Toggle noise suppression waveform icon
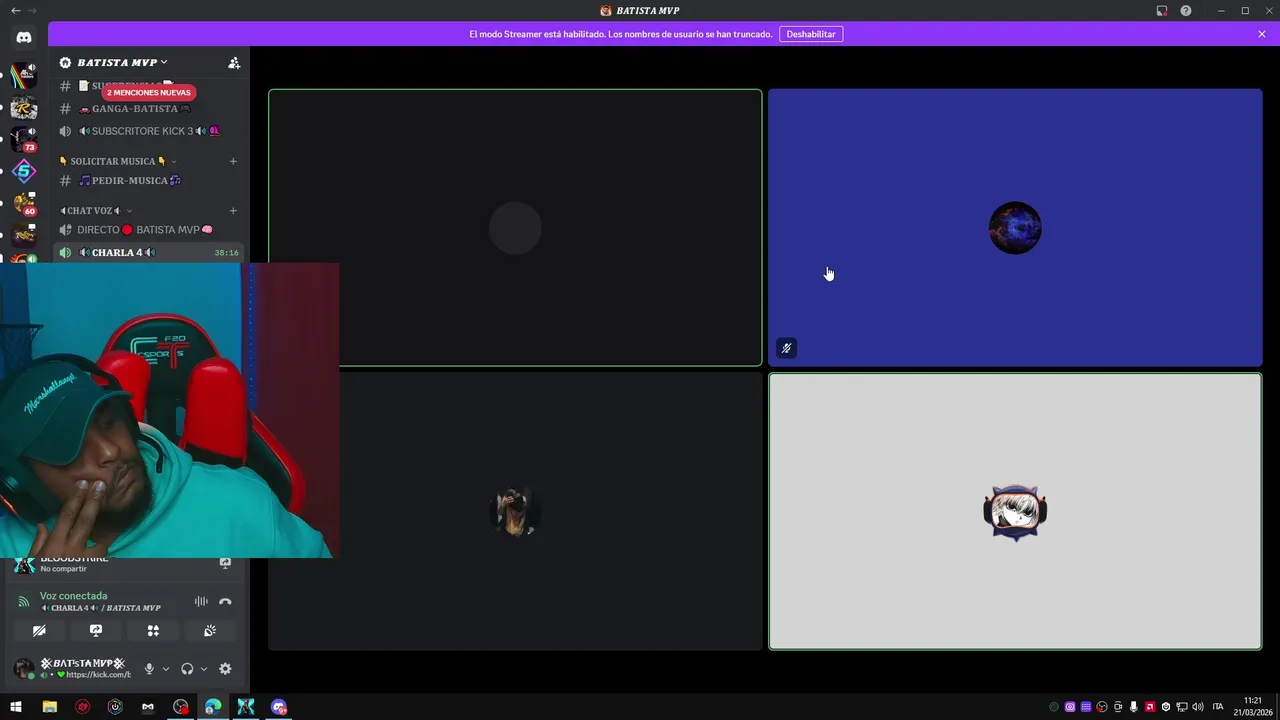The height and width of the screenshot is (720, 1280). (x=201, y=601)
